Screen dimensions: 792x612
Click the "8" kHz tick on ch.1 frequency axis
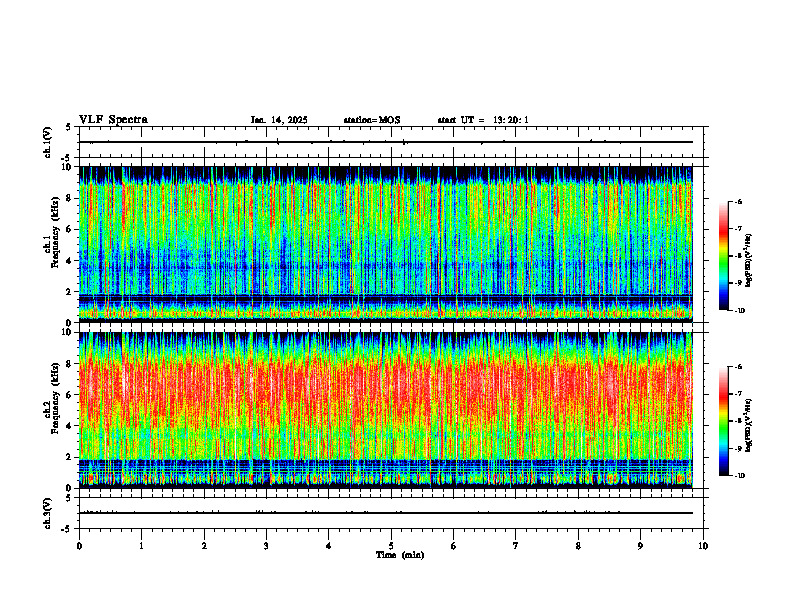70,198
